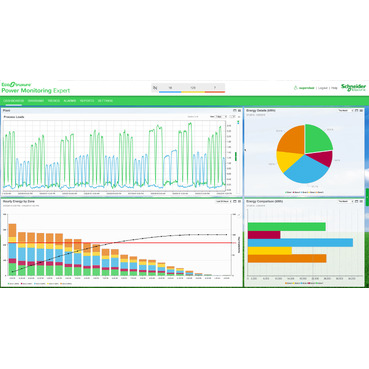Toggle legend entries under the Energy Comparison chart
Viewport: 369px width, 369px height.
(x=304, y=283)
